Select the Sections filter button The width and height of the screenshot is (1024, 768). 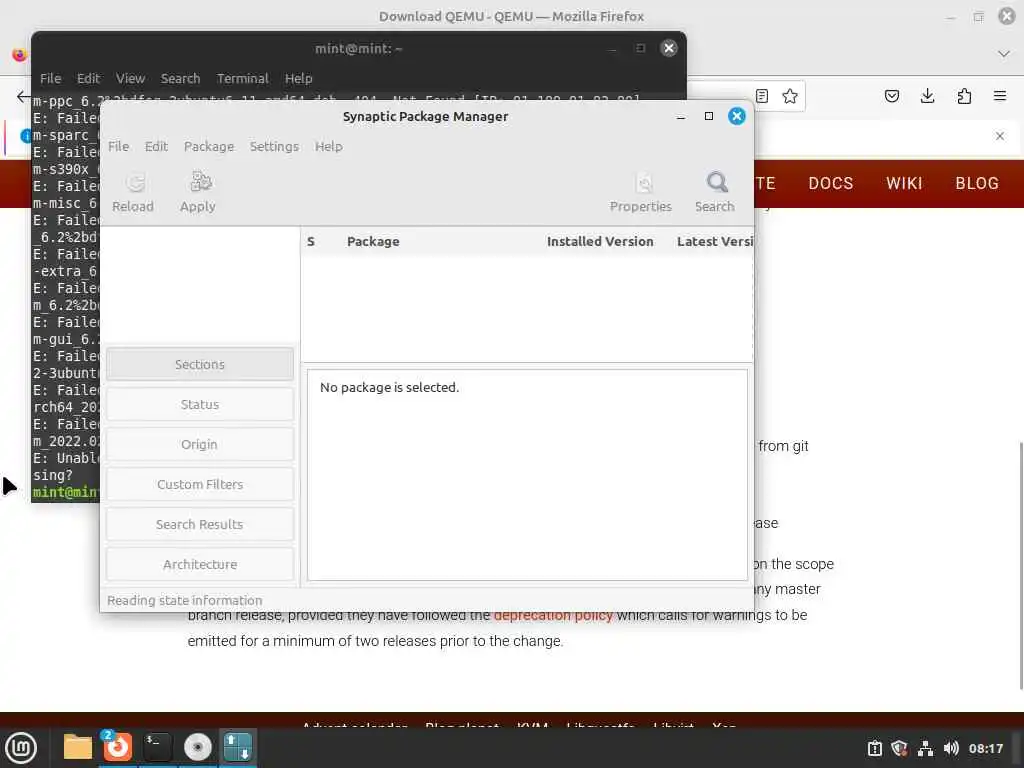click(200, 364)
